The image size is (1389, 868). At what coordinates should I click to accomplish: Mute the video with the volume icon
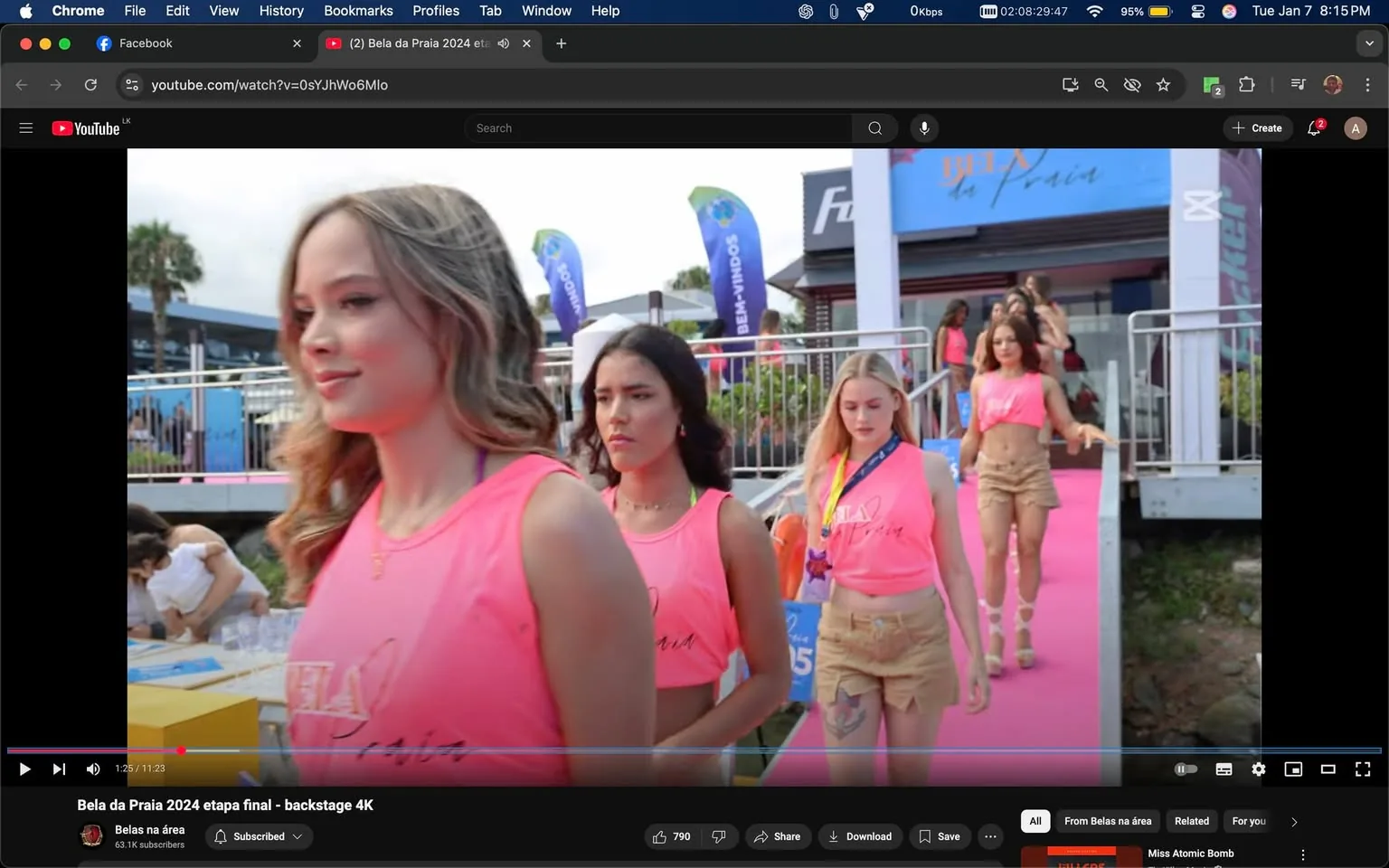click(92, 769)
